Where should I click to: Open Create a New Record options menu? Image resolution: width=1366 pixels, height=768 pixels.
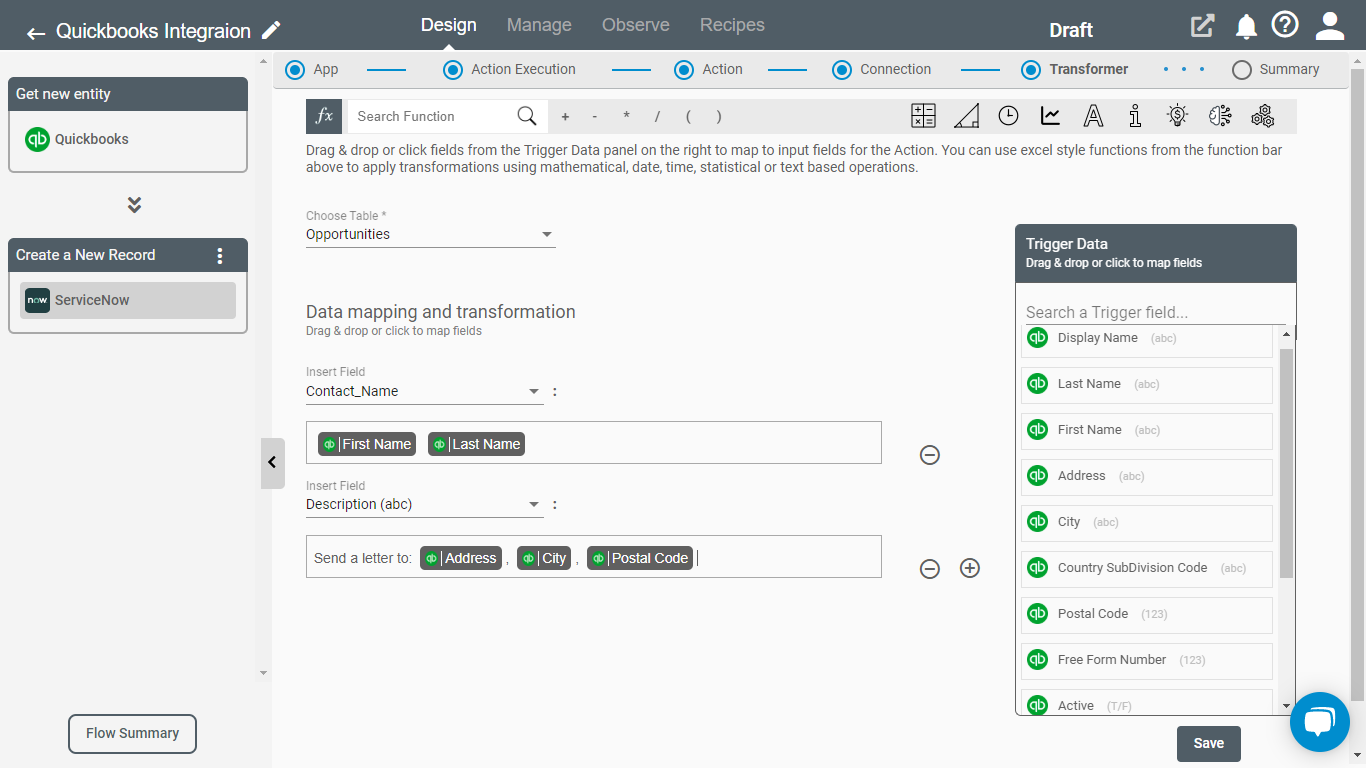[220, 255]
